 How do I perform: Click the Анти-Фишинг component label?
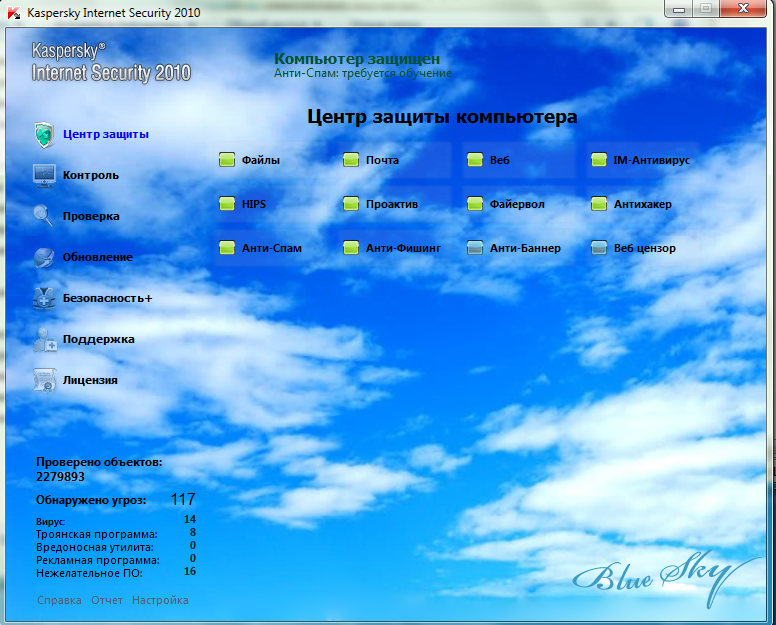coord(403,248)
